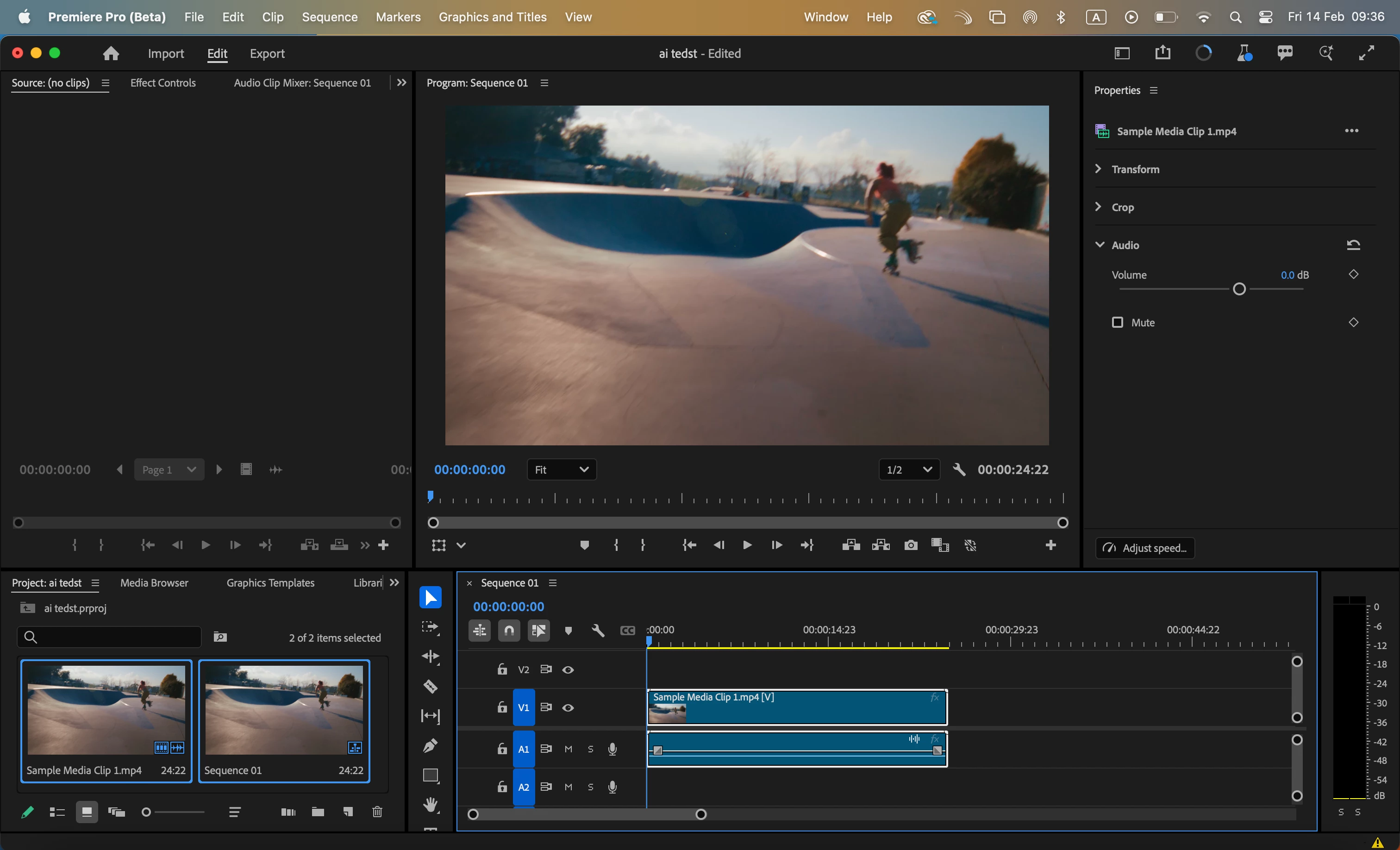
Task: Click Add Marker in Program monitor
Action: point(584,545)
